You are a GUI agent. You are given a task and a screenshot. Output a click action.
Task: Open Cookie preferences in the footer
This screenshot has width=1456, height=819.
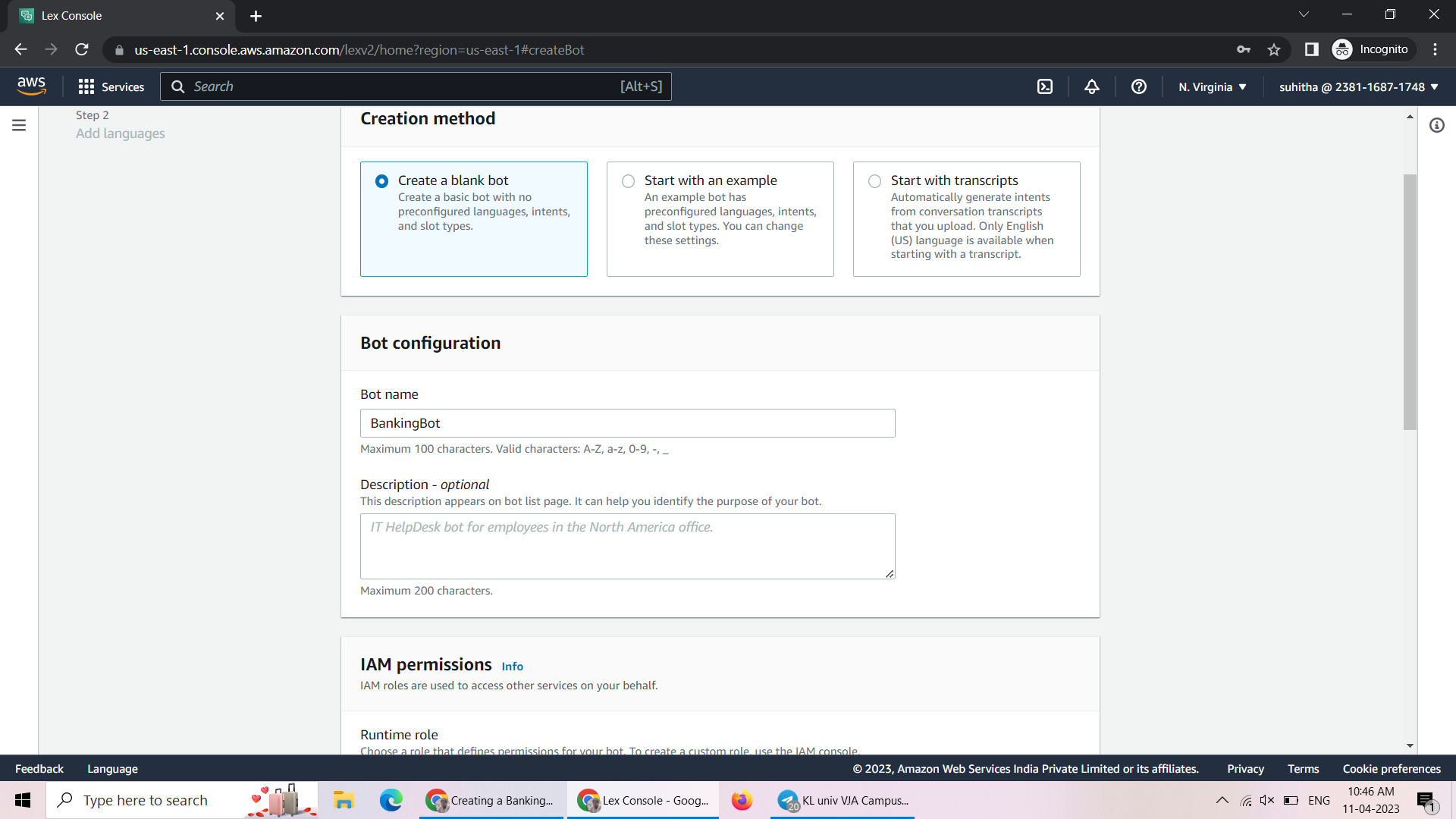1392,768
